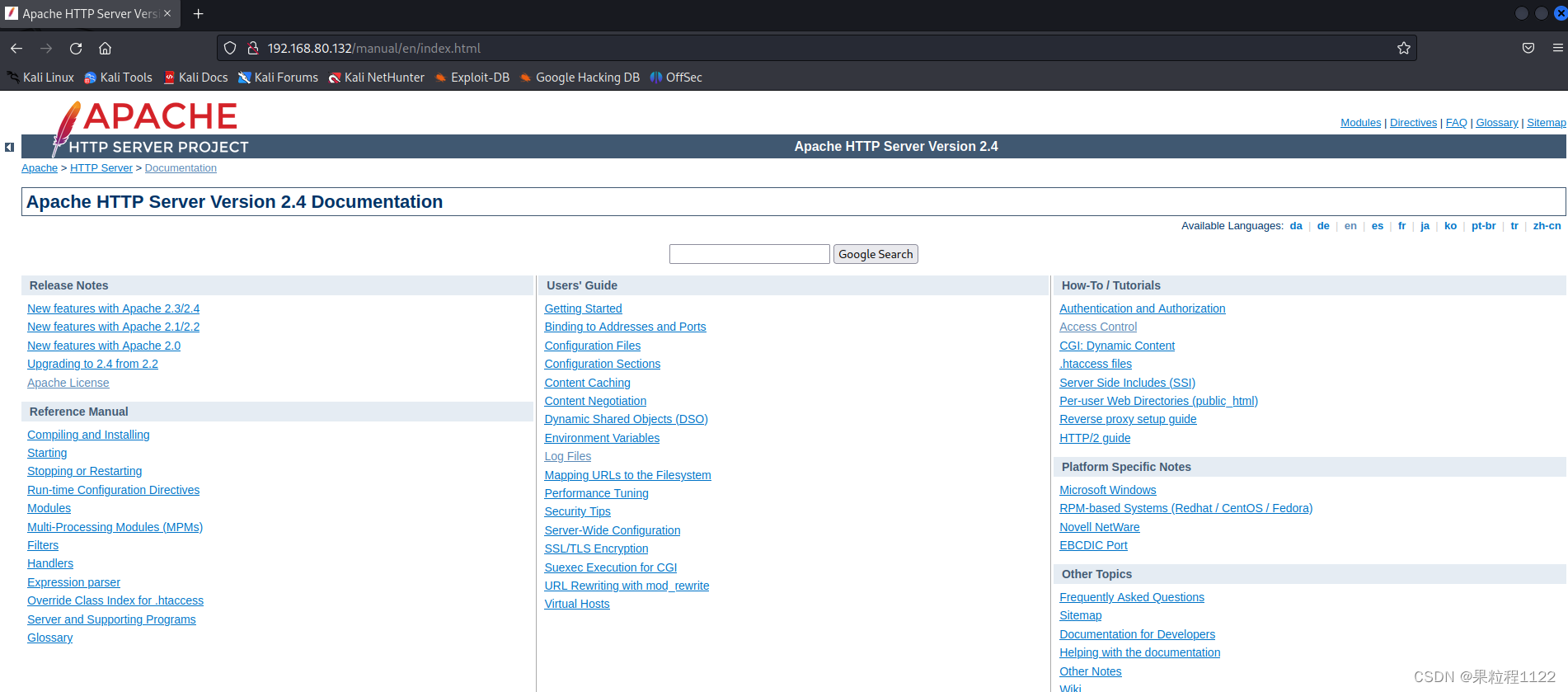Open Run-time Configuration Directives link
Image resolution: width=1568 pixels, height=692 pixels.
pos(113,490)
